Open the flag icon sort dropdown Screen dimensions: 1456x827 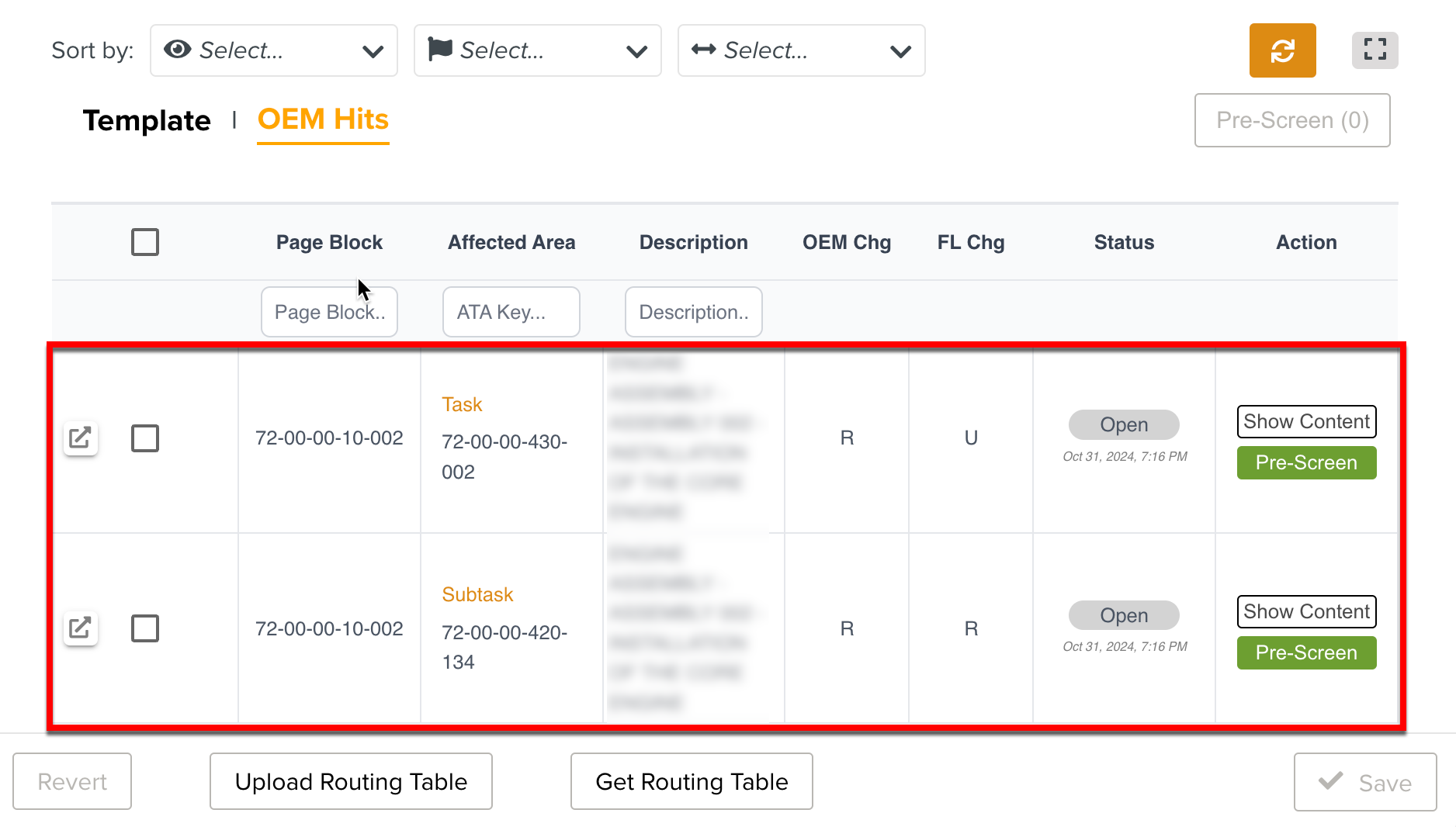click(x=537, y=50)
